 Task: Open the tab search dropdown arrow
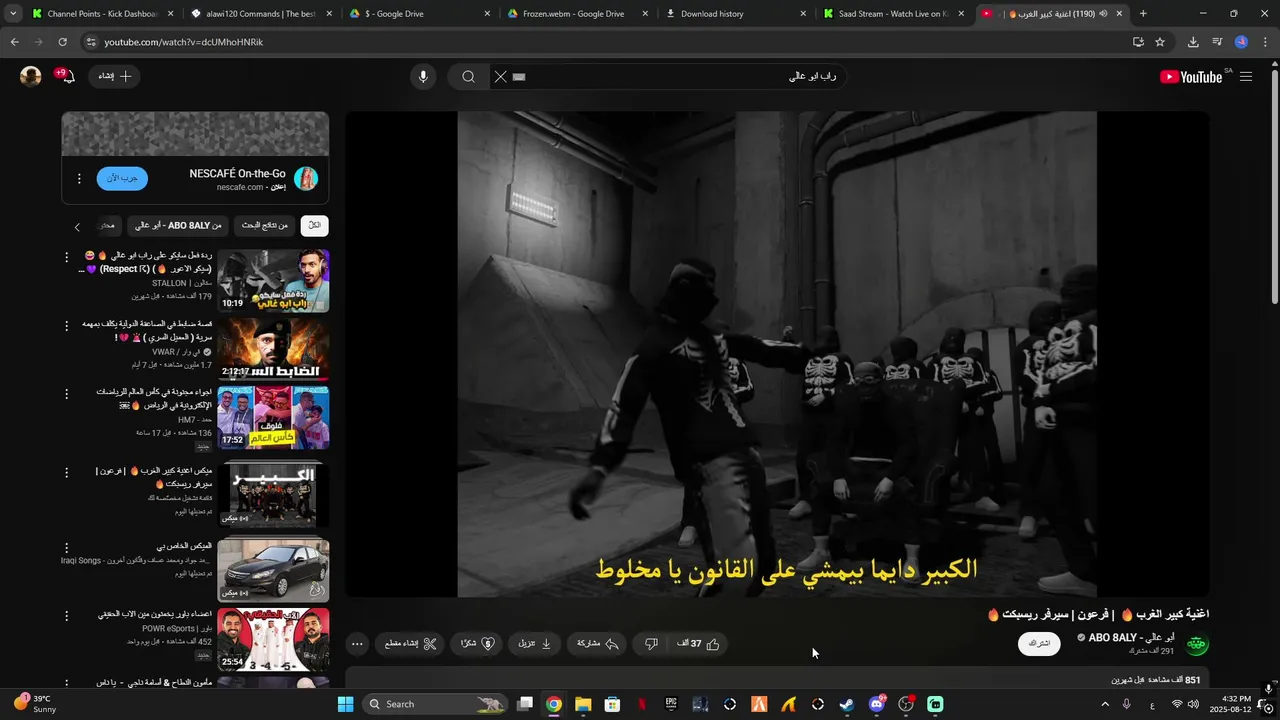tap(13, 14)
